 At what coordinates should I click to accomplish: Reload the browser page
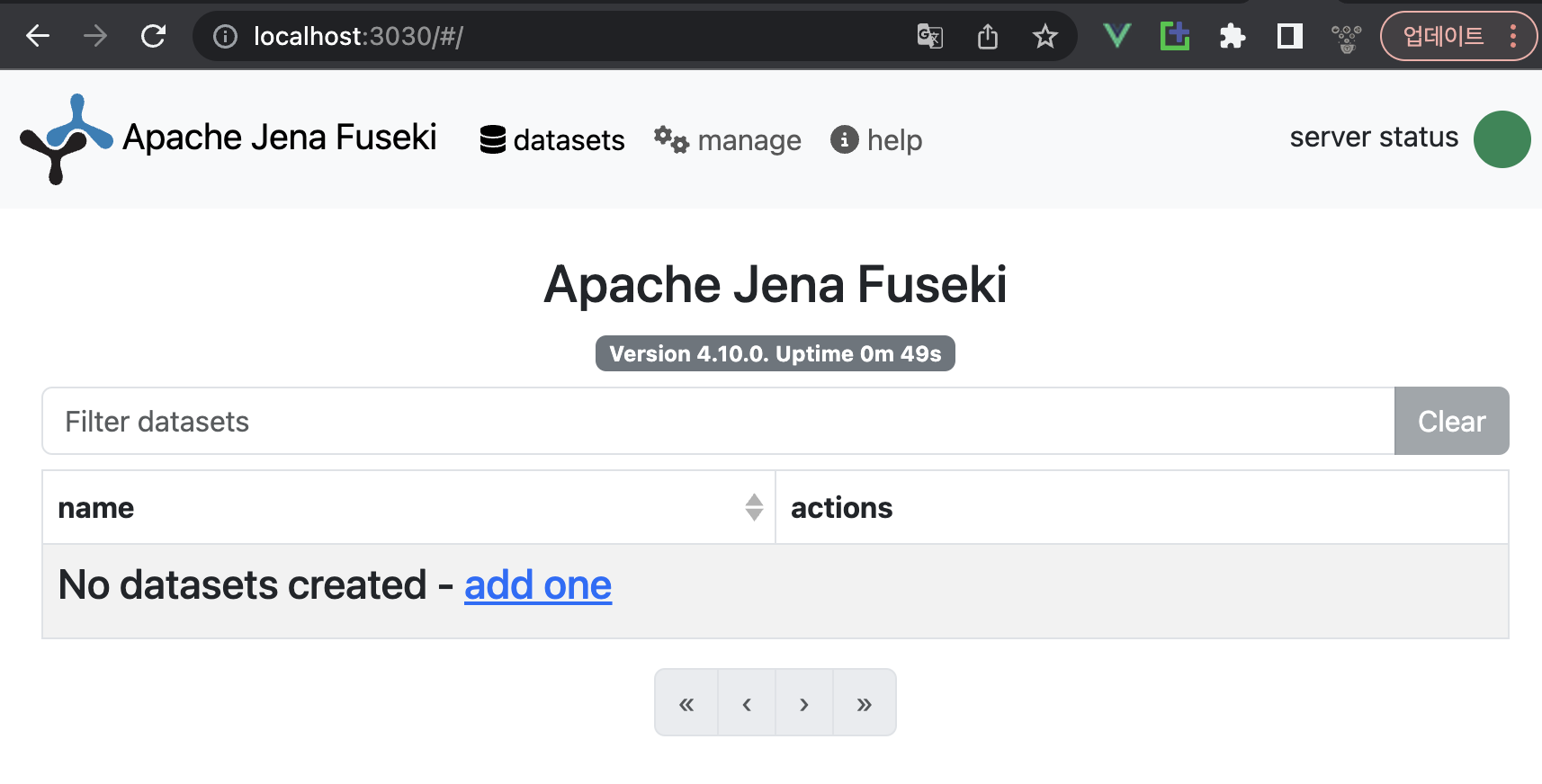pos(154,36)
